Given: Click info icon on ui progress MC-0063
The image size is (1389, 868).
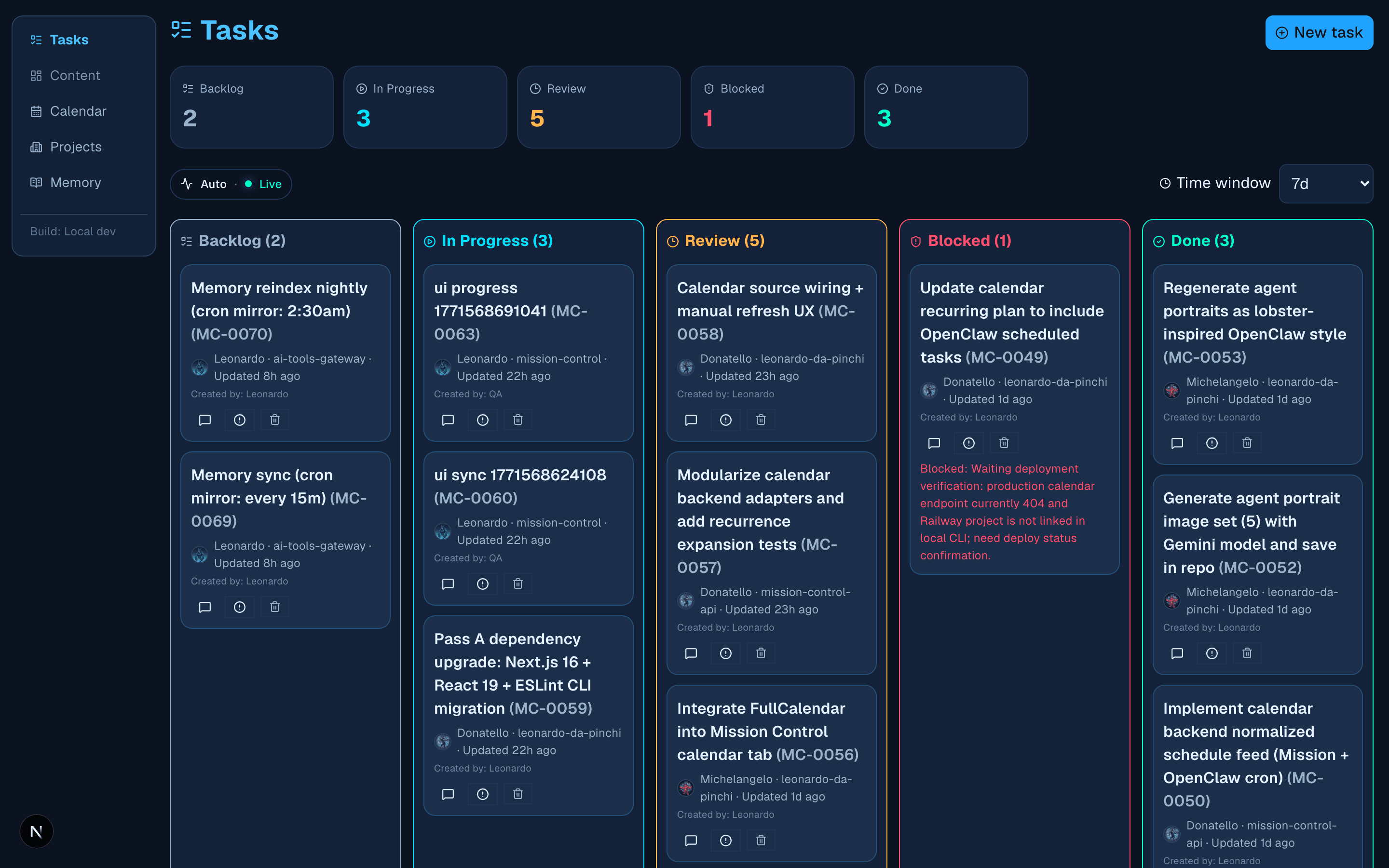Looking at the screenshot, I should (x=483, y=420).
